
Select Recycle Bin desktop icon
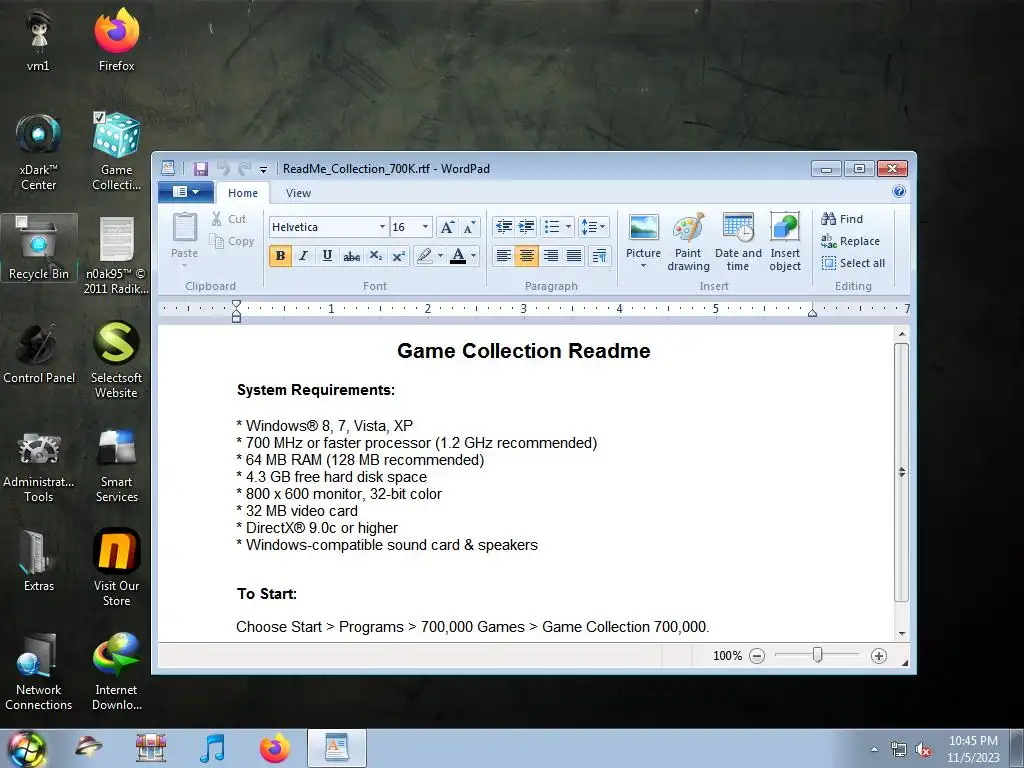(39, 249)
